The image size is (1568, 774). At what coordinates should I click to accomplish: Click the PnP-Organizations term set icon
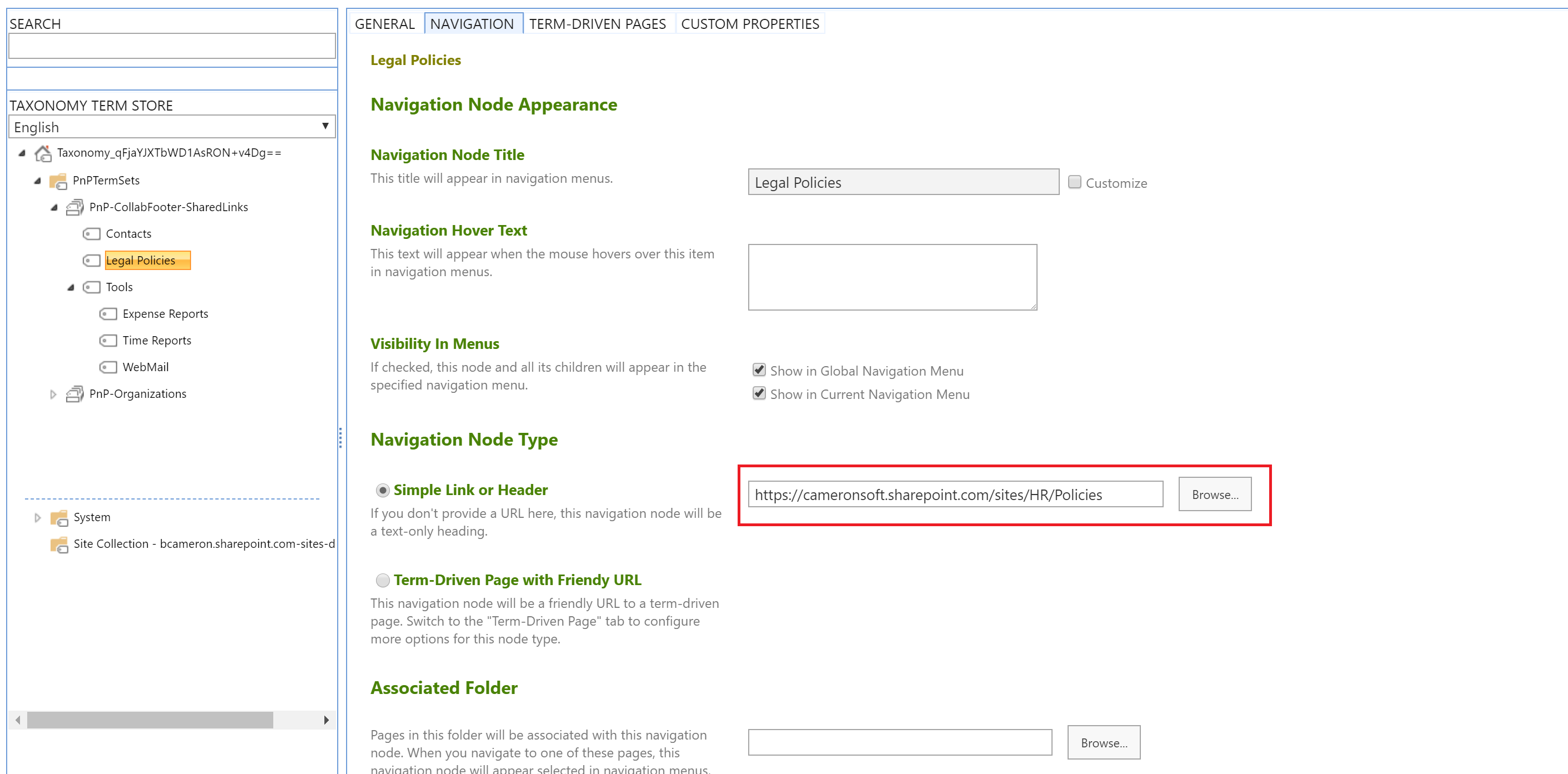74,394
